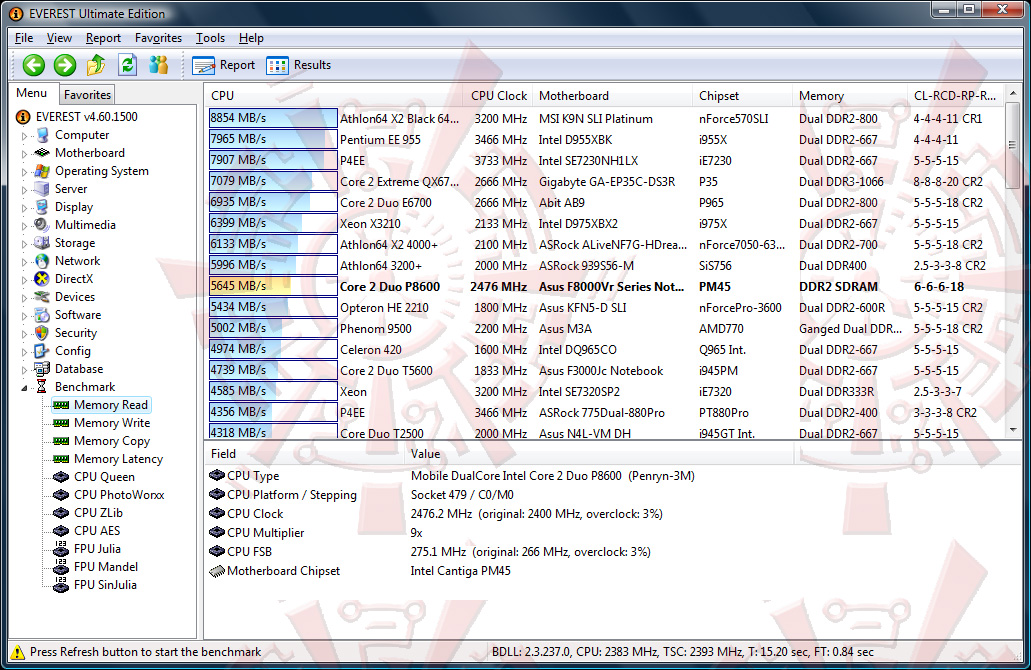
Task: Expand the Display tree node
Action: click(x=24, y=208)
